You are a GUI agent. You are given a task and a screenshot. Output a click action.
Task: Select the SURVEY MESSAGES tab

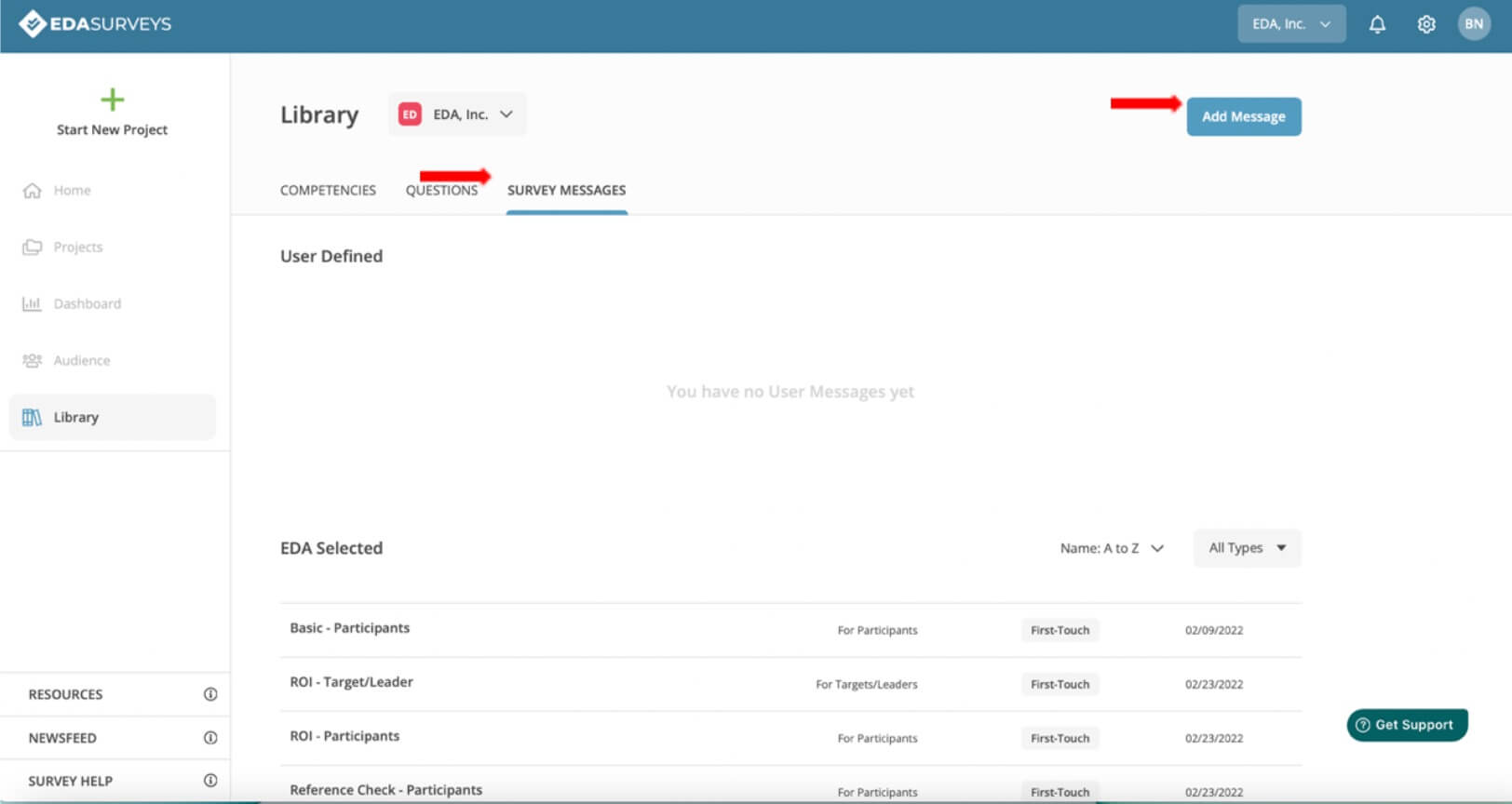pos(566,190)
